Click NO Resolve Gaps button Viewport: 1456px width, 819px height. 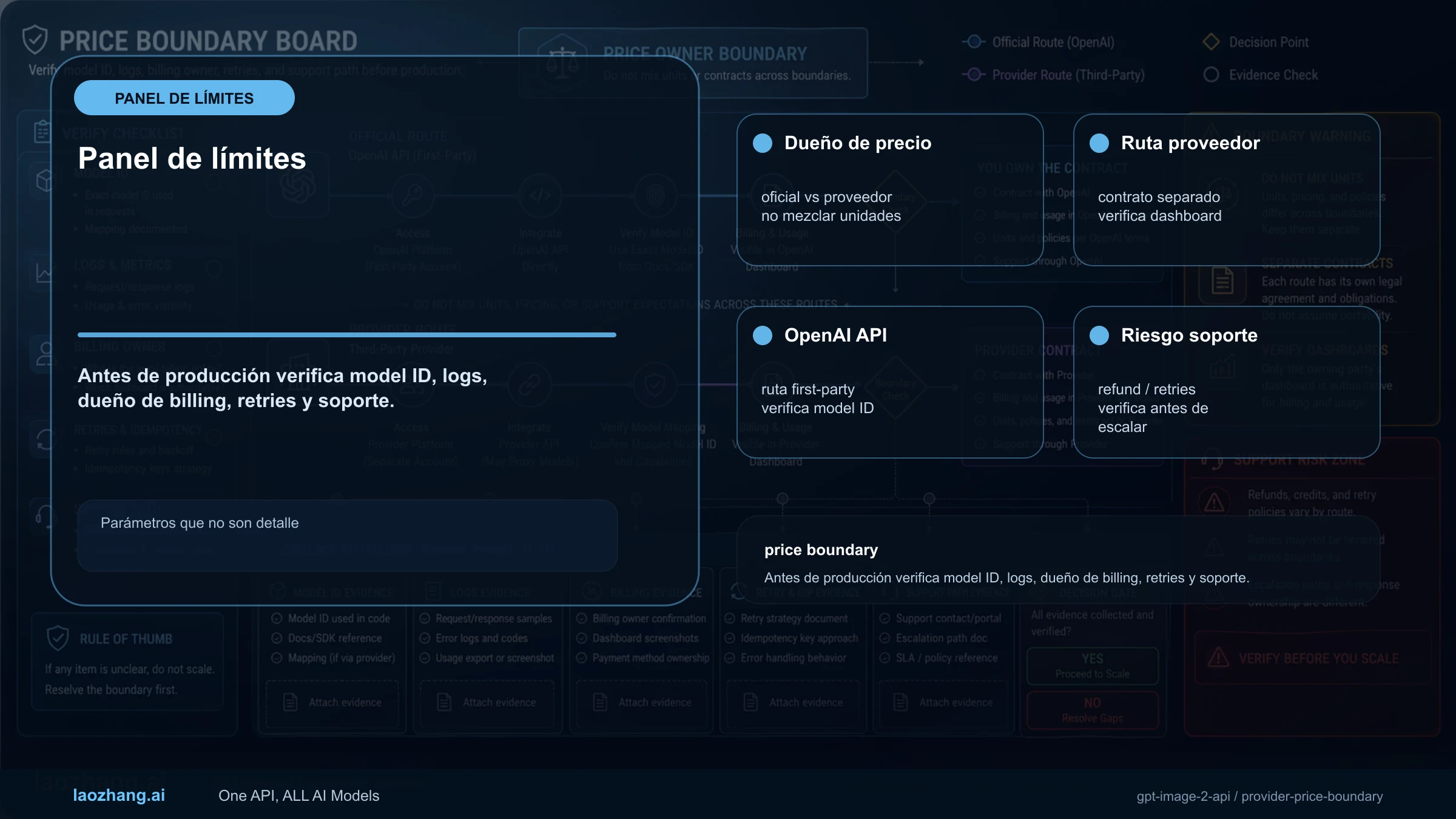(1093, 710)
